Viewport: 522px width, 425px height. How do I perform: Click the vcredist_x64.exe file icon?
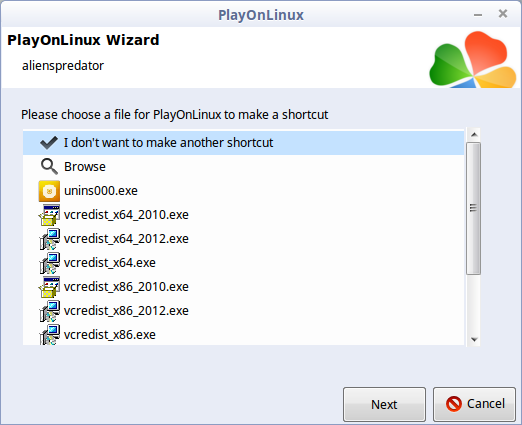(49, 263)
